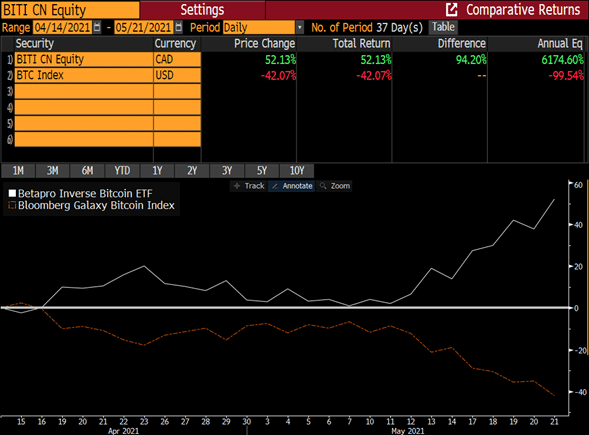589x435 pixels.
Task: Click the -99.54% annual equivalent value
Action: tap(566, 76)
